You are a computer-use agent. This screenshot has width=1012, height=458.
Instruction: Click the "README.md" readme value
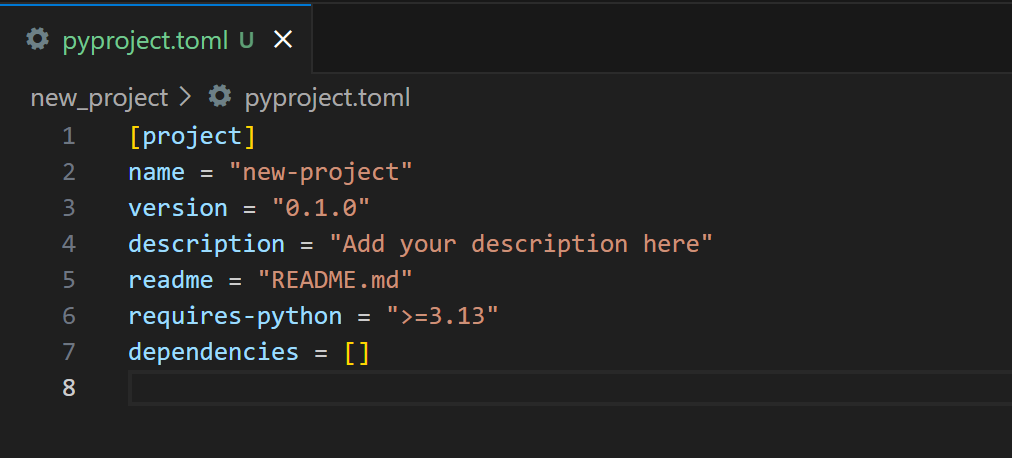click(335, 281)
